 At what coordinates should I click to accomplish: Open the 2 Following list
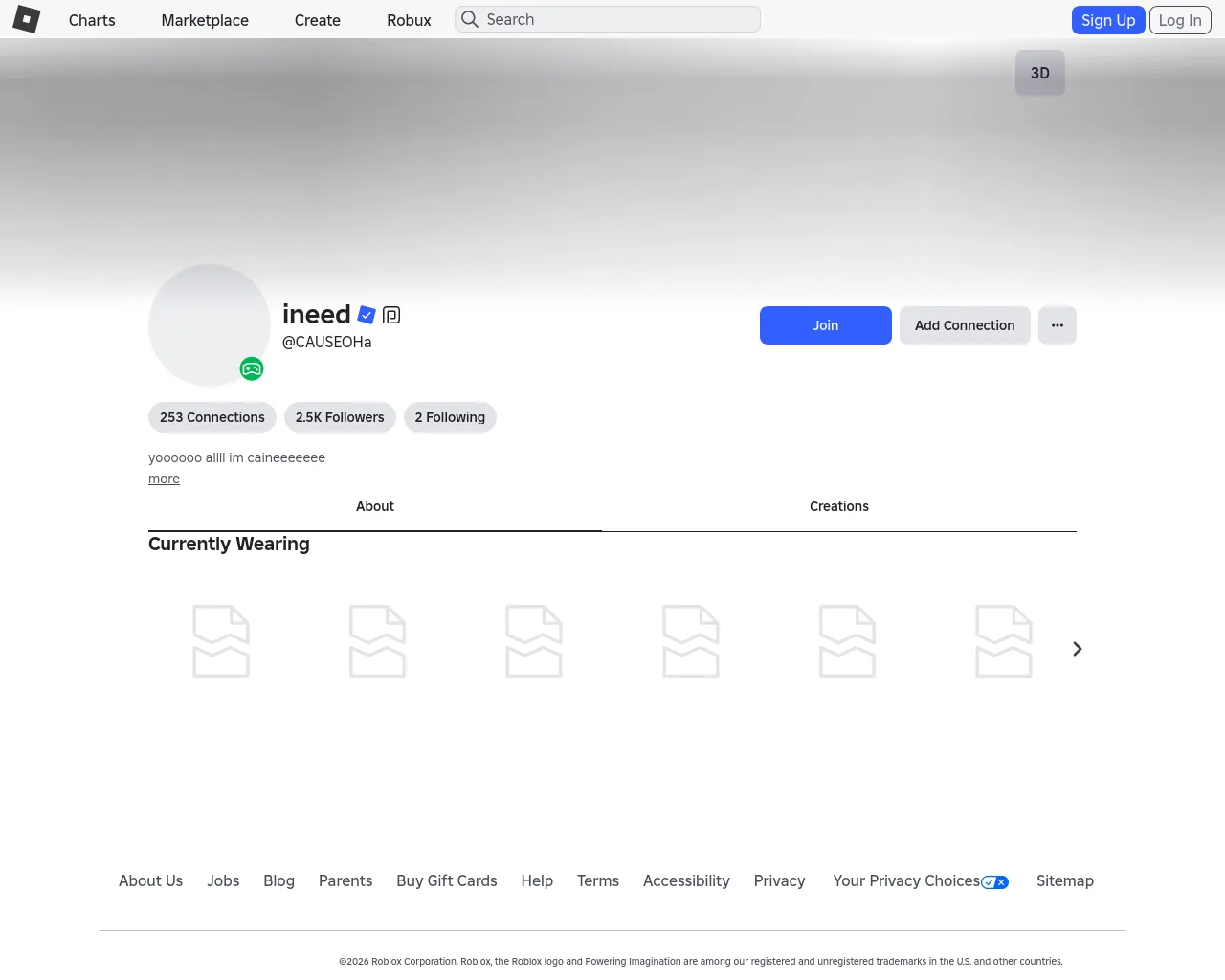pyautogui.click(x=450, y=417)
